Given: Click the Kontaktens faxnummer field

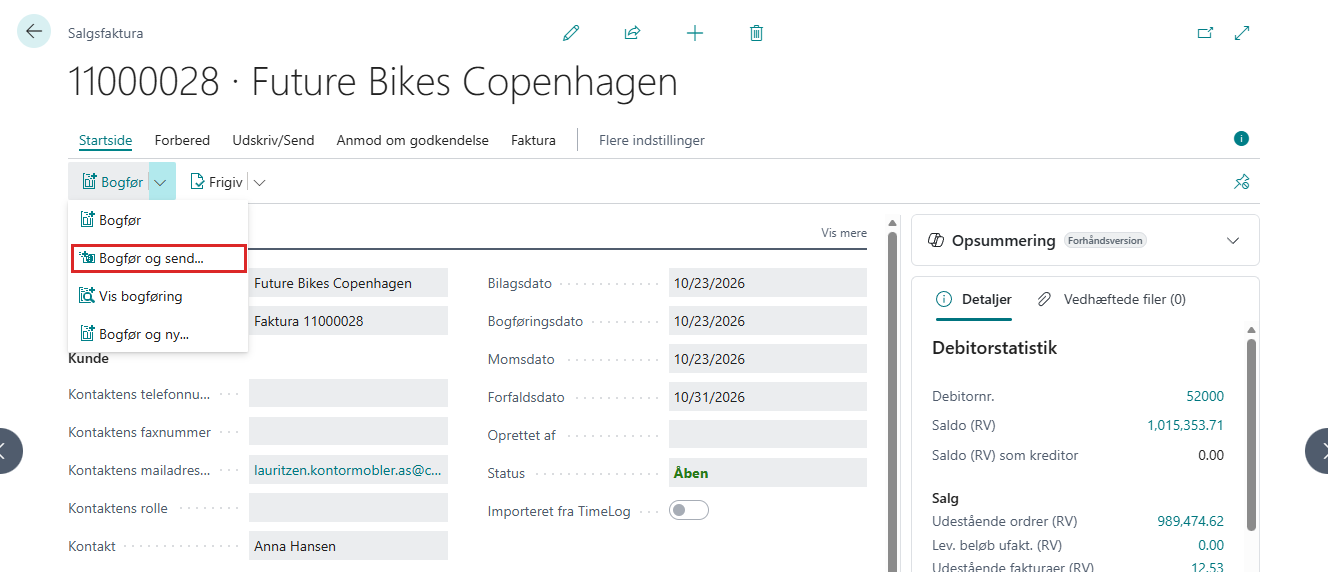Looking at the screenshot, I should (x=348, y=431).
